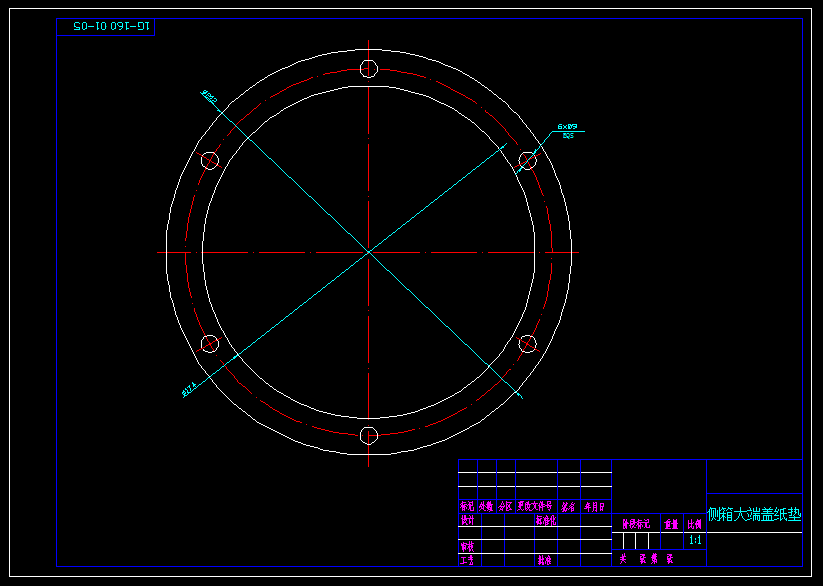Viewport: 823px width, 586px height.
Task: Click the 设计 row label
Action: pyautogui.click(x=467, y=520)
